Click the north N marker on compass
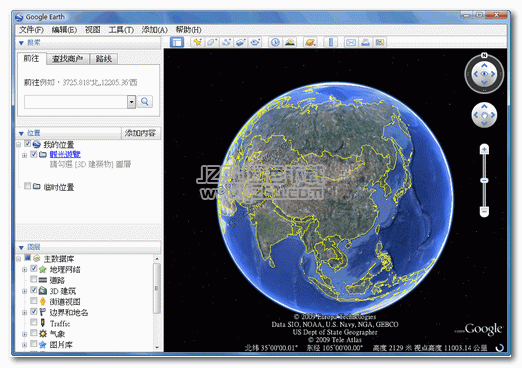The image size is (522, 368). pyautogui.click(x=484, y=55)
